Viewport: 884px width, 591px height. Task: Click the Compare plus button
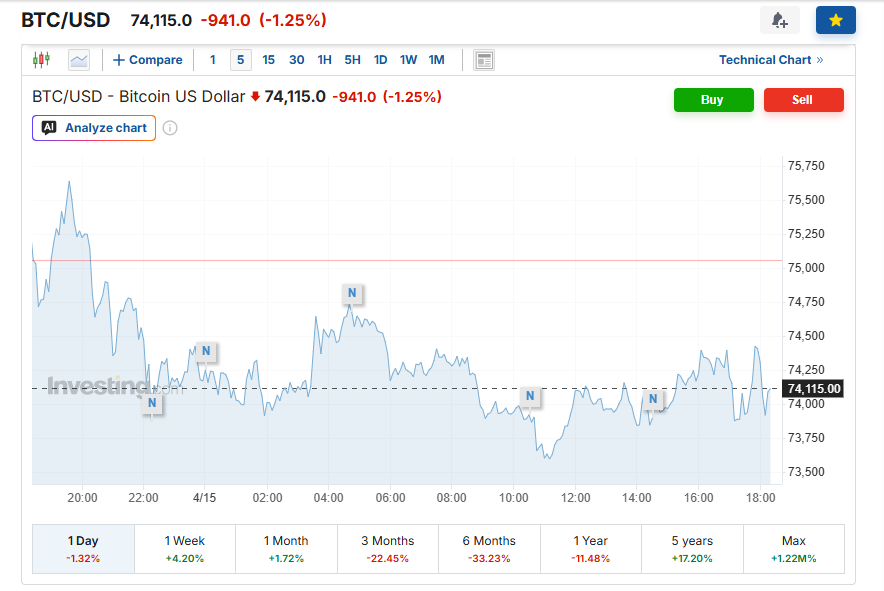click(147, 60)
